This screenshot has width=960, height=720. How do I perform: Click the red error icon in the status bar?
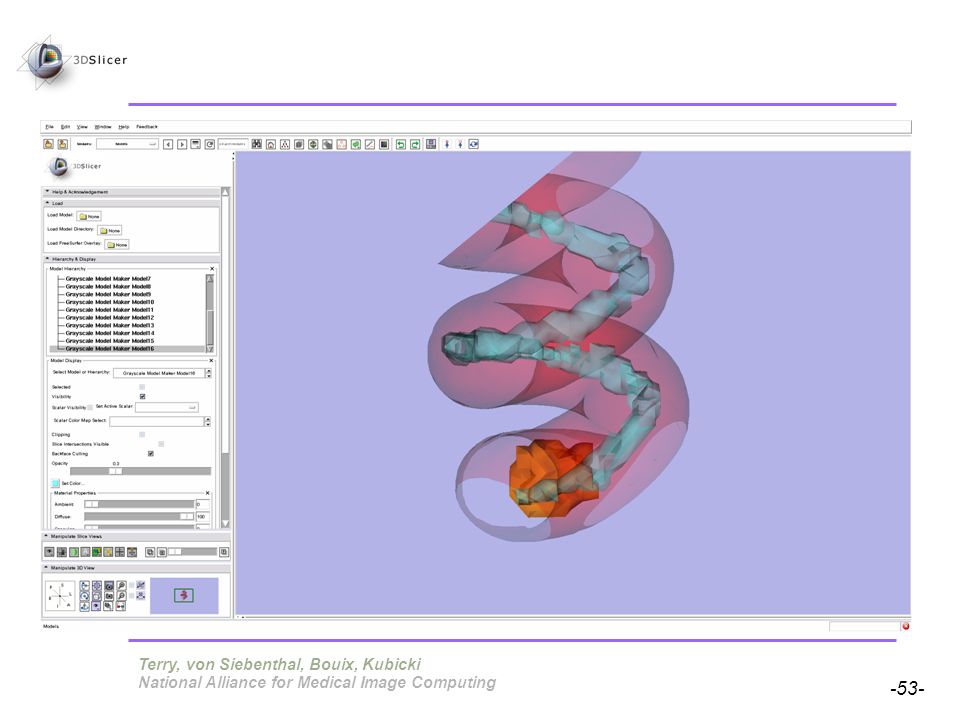click(x=906, y=626)
